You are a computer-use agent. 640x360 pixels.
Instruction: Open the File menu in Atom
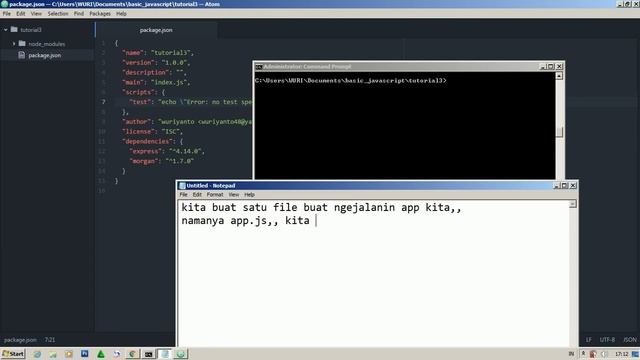(7, 13)
